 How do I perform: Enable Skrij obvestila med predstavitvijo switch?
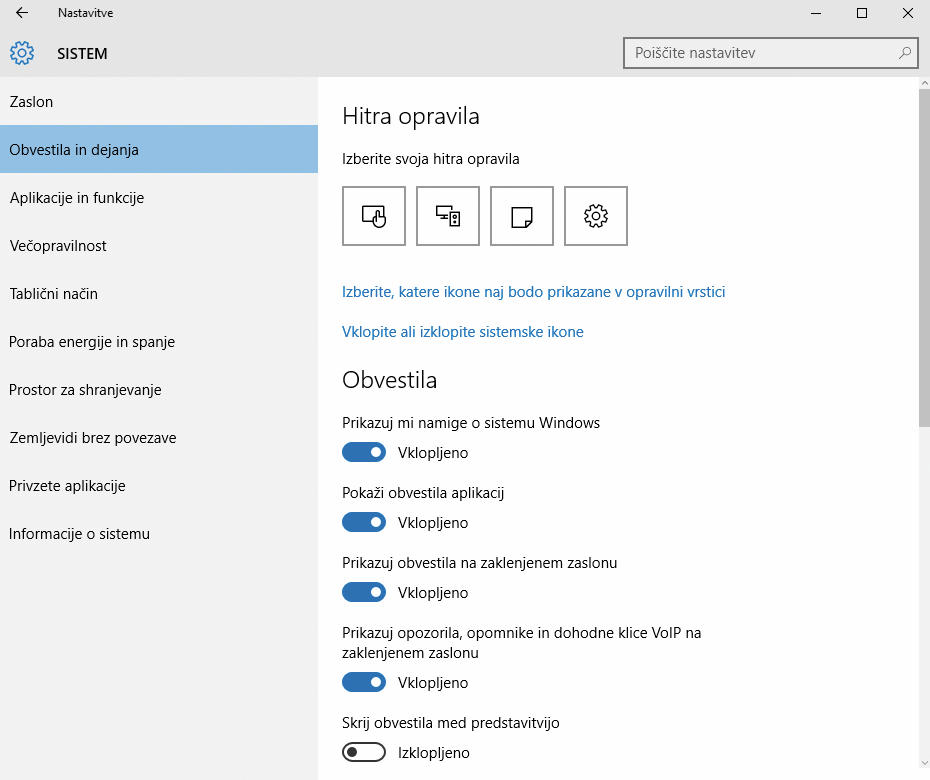point(364,753)
